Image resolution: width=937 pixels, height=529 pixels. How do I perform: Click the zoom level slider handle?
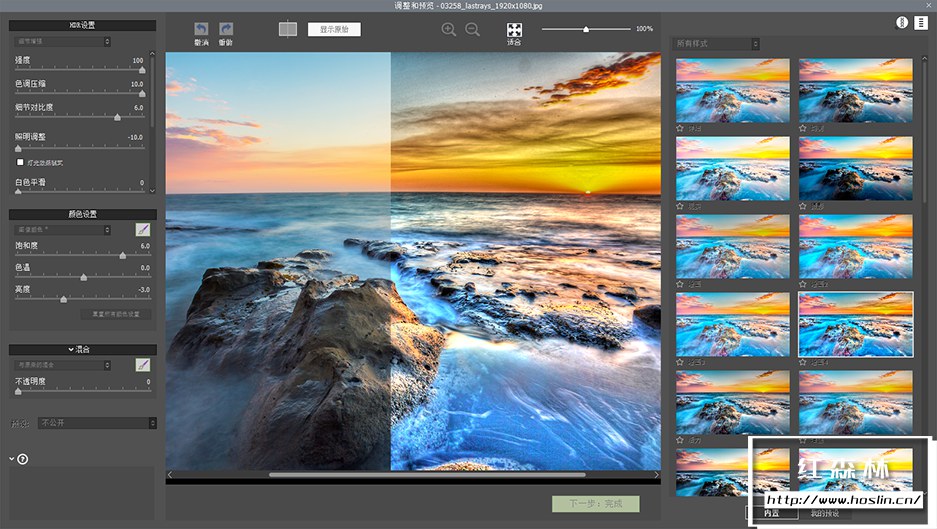(586, 30)
